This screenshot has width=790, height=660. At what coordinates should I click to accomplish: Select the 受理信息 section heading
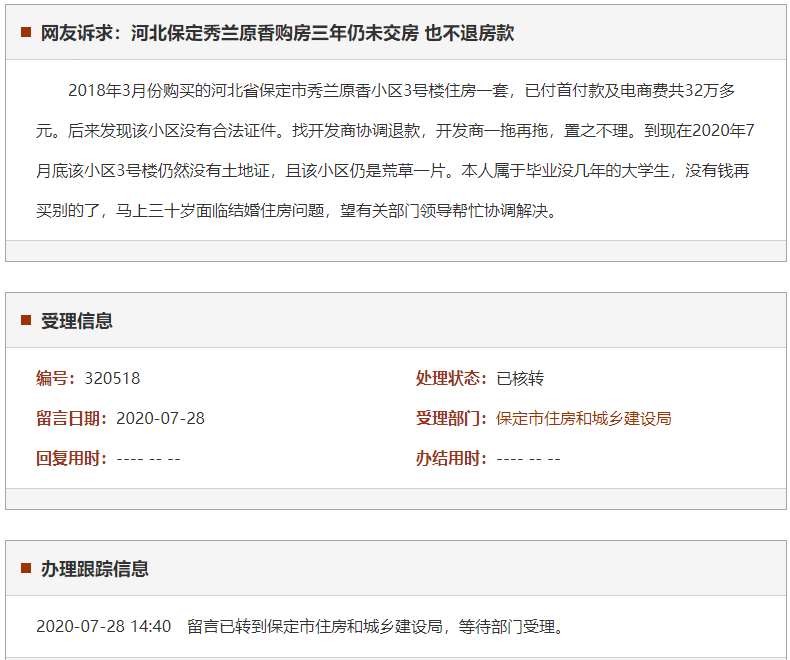coord(76,321)
